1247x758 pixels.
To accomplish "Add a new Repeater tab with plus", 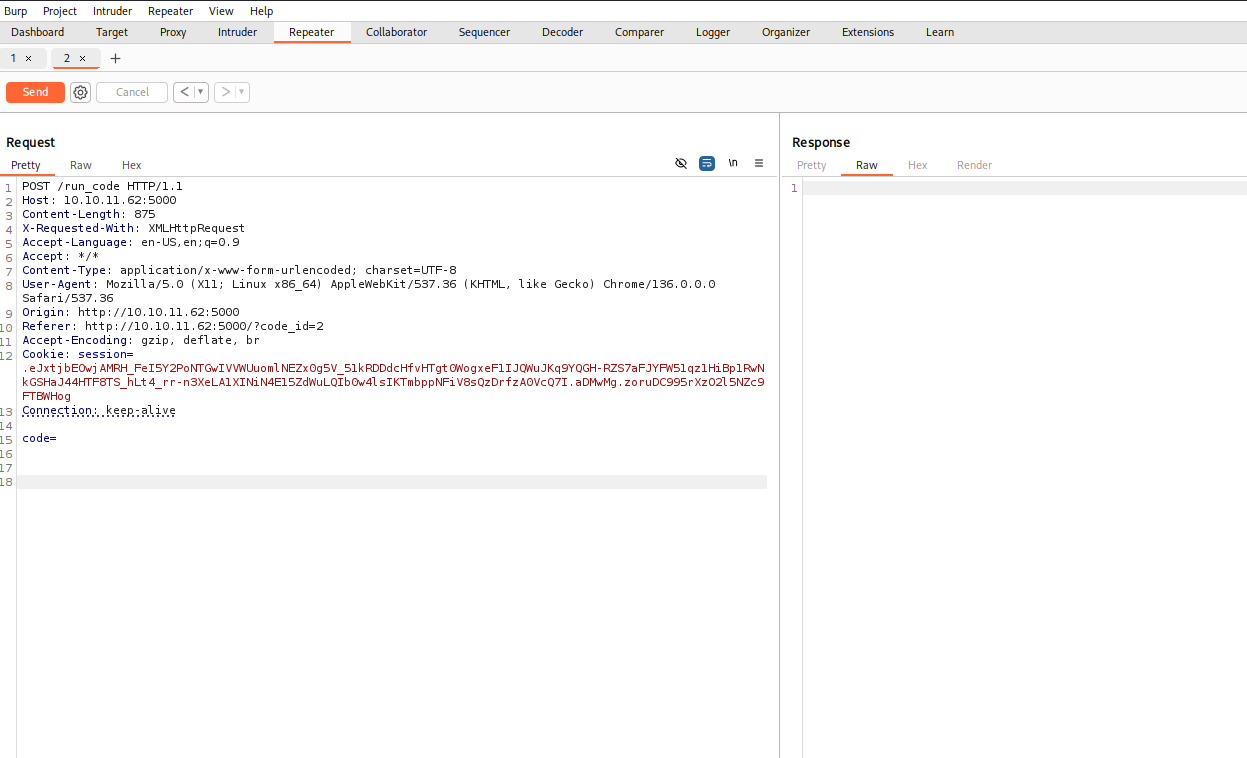I will coord(115,58).
